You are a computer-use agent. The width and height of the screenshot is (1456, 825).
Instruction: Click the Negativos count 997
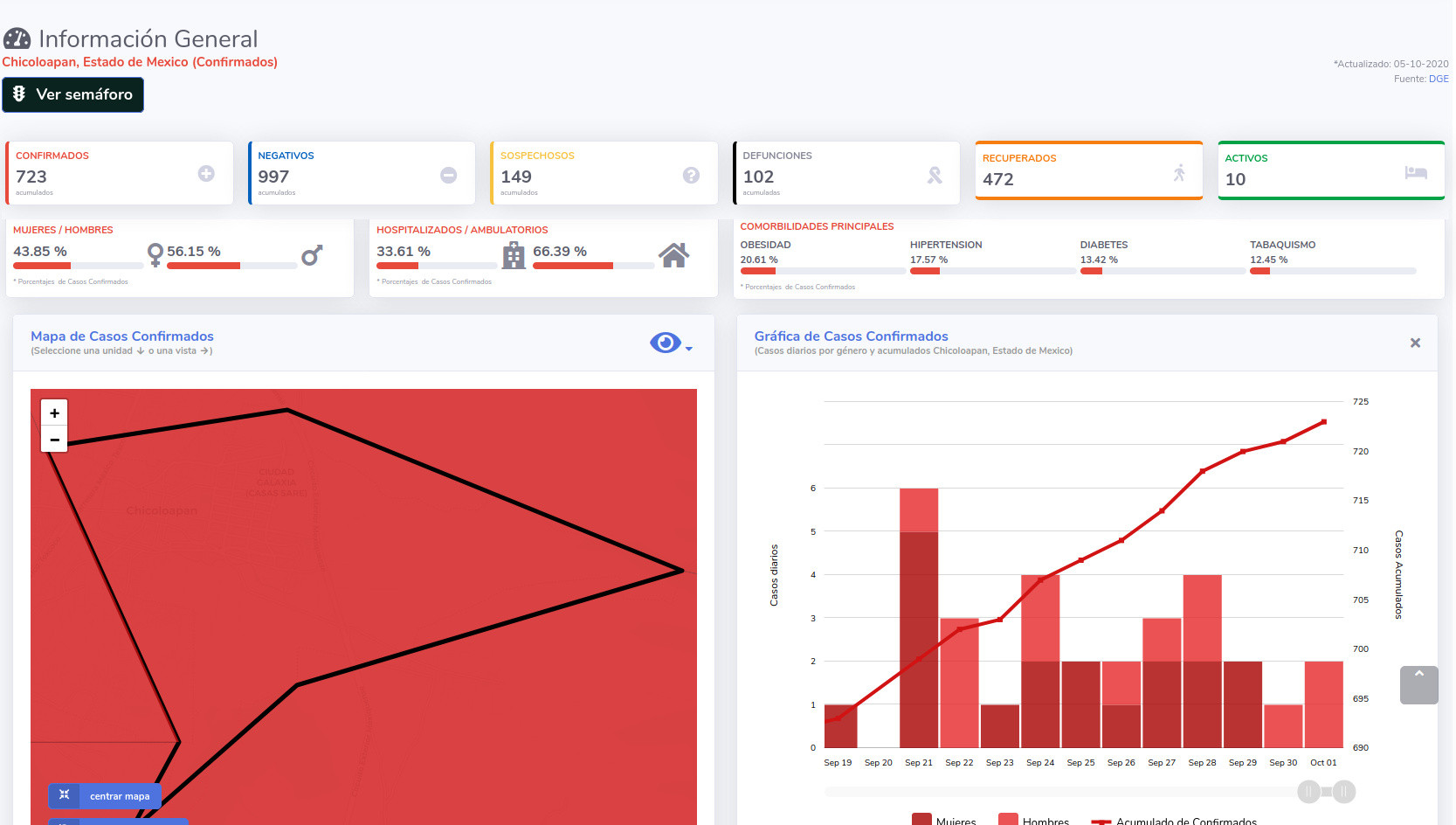[273, 177]
